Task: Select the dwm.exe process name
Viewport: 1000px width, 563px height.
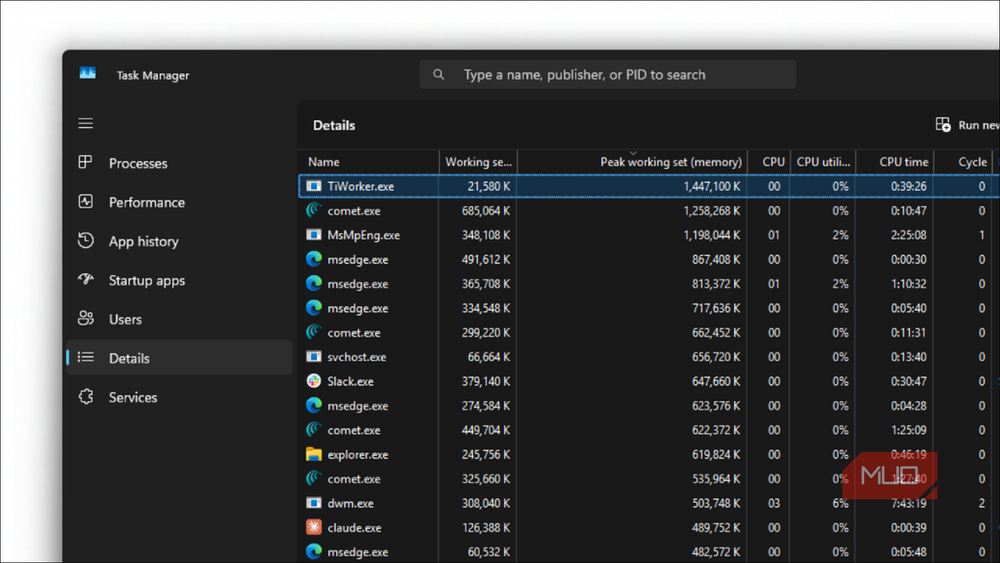Action: (x=350, y=503)
